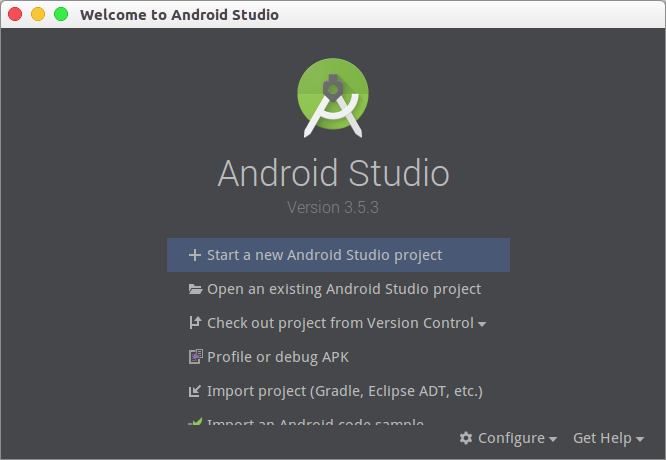
Task: Open an existing Android Studio project
Action: [x=338, y=289]
